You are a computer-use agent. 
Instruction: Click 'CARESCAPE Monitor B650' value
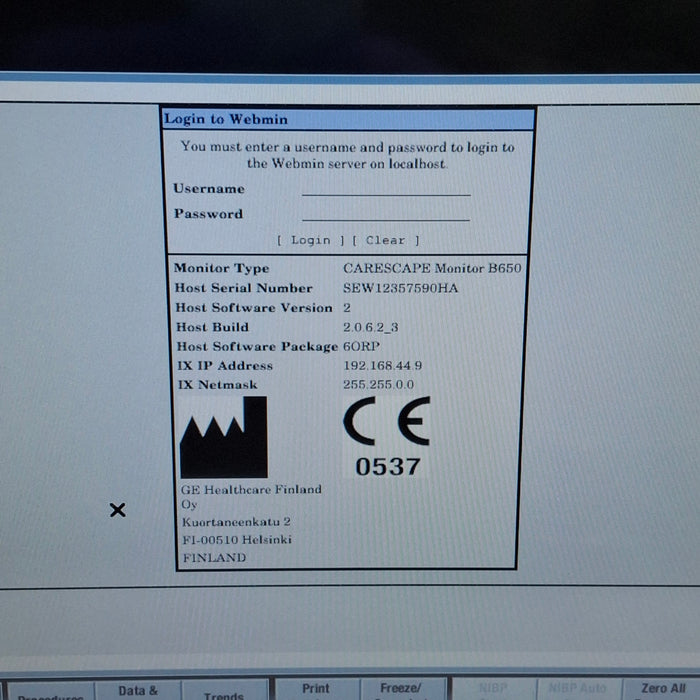[x=432, y=268]
